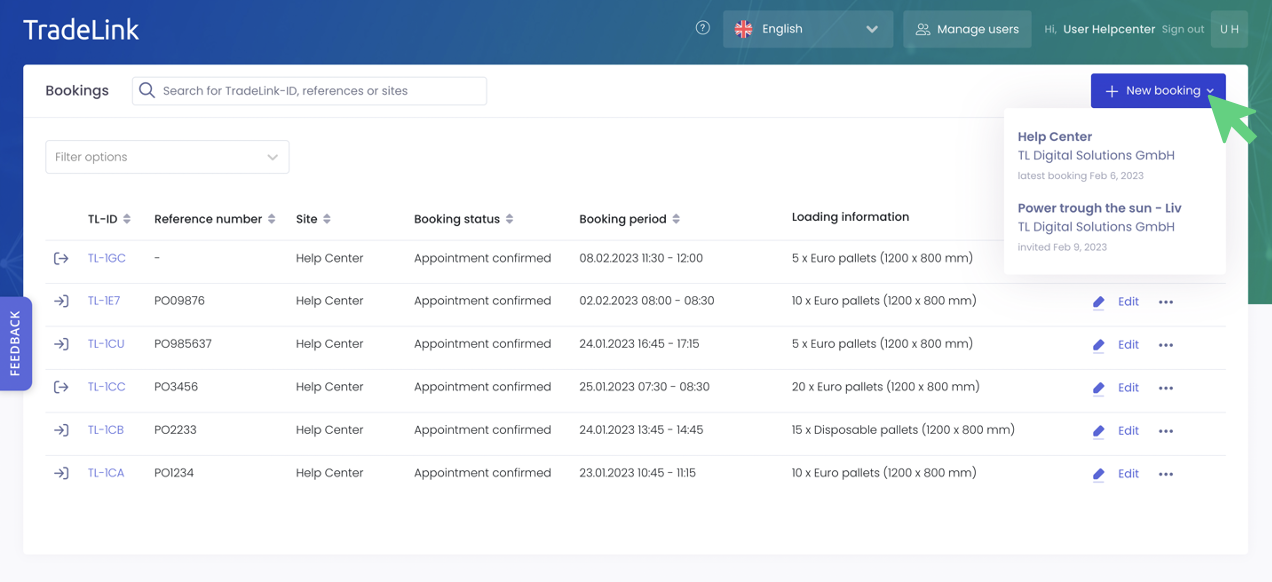Open the English language dropdown
The image size is (1272, 582).
pyautogui.click(x=807, y=29)
